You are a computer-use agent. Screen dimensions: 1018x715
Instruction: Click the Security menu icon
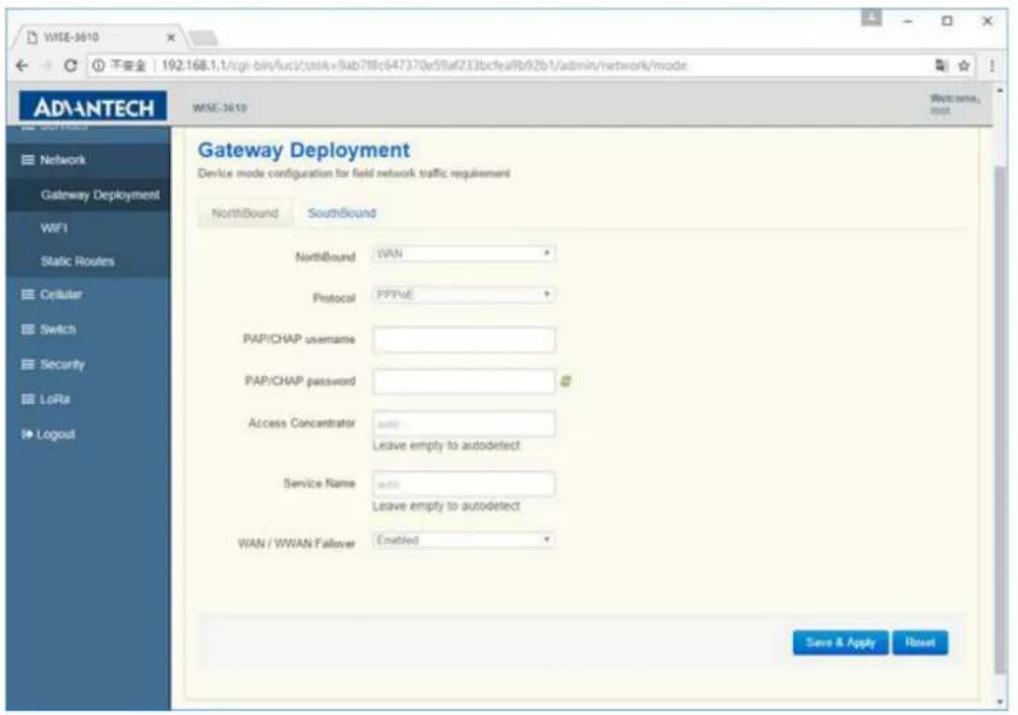coord(27,364)
